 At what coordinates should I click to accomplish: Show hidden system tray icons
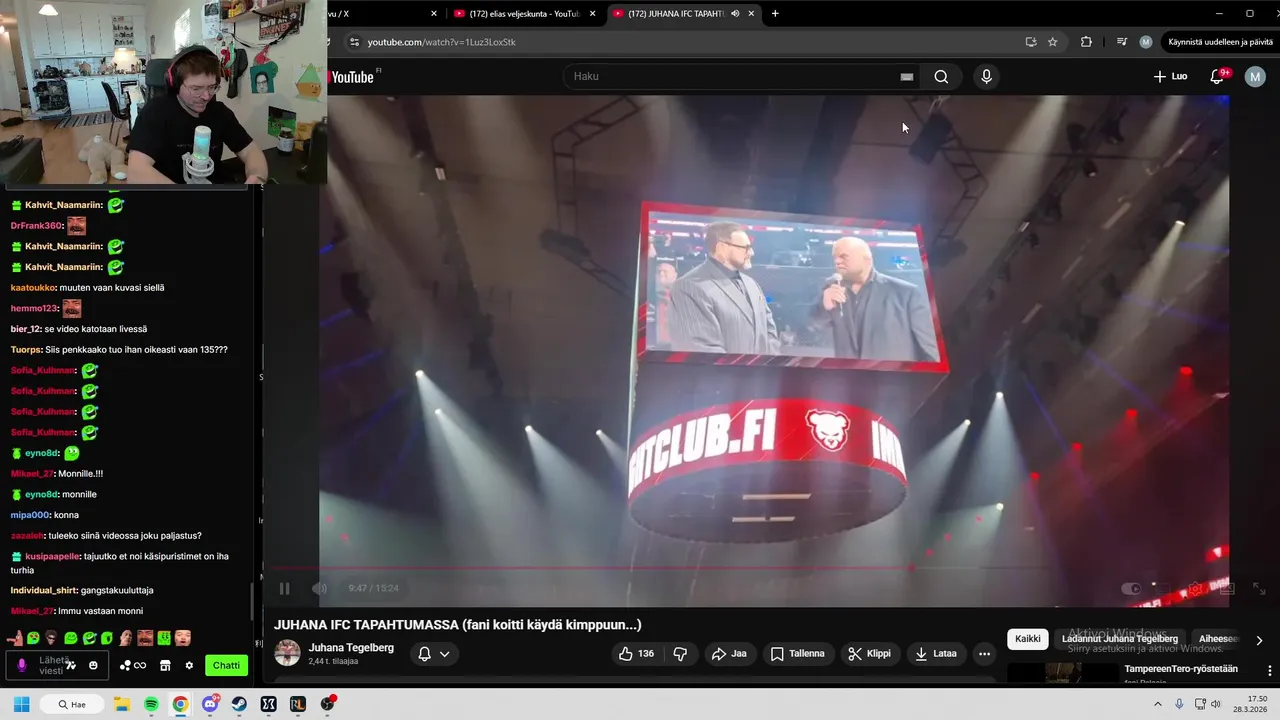tap(1158, 705)
